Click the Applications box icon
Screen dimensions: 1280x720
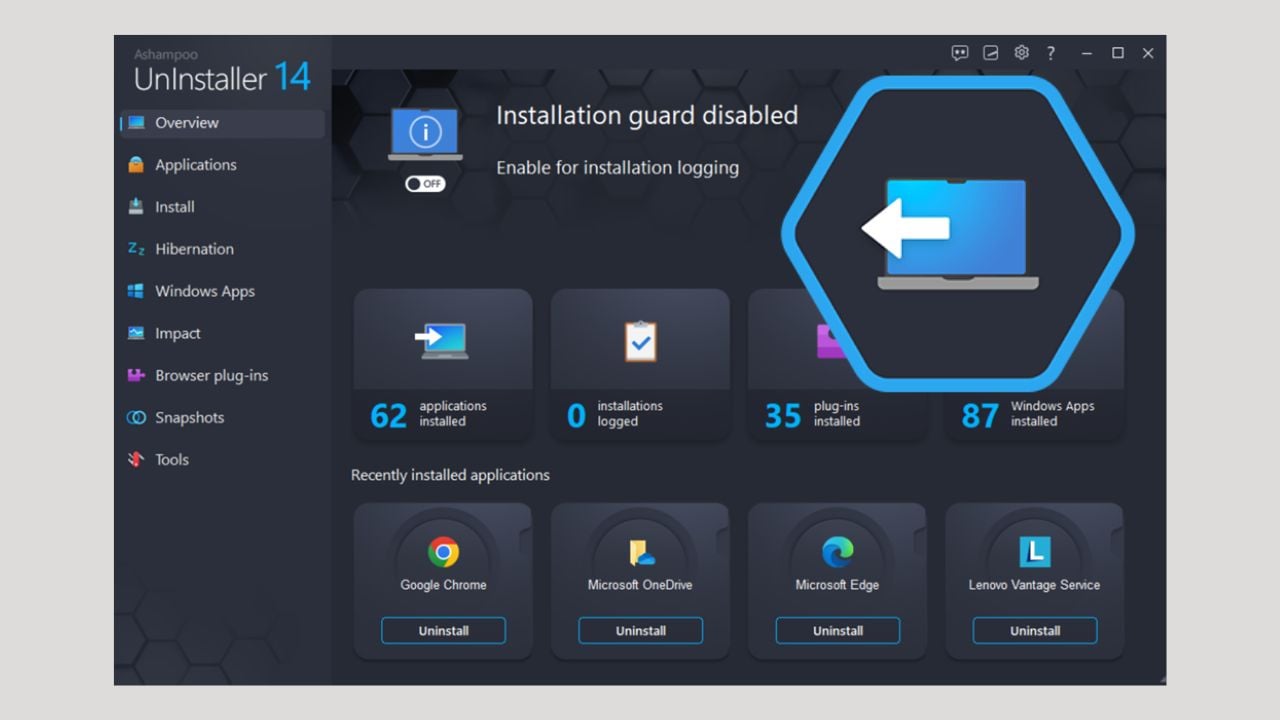click(x=136, y=165)
